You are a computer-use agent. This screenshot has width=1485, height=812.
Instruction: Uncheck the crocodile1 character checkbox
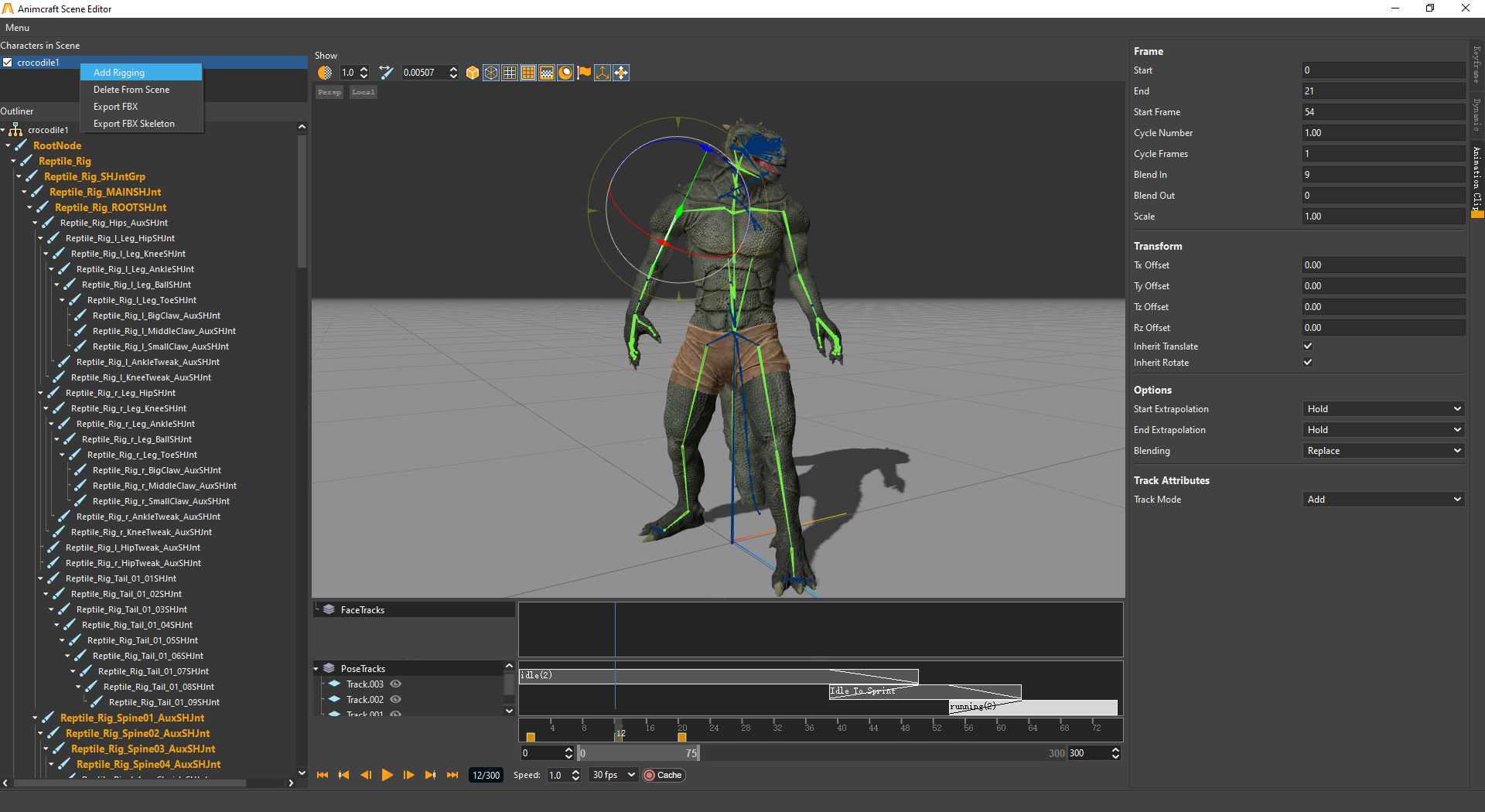pyautogui.click(x=8, y=63)
